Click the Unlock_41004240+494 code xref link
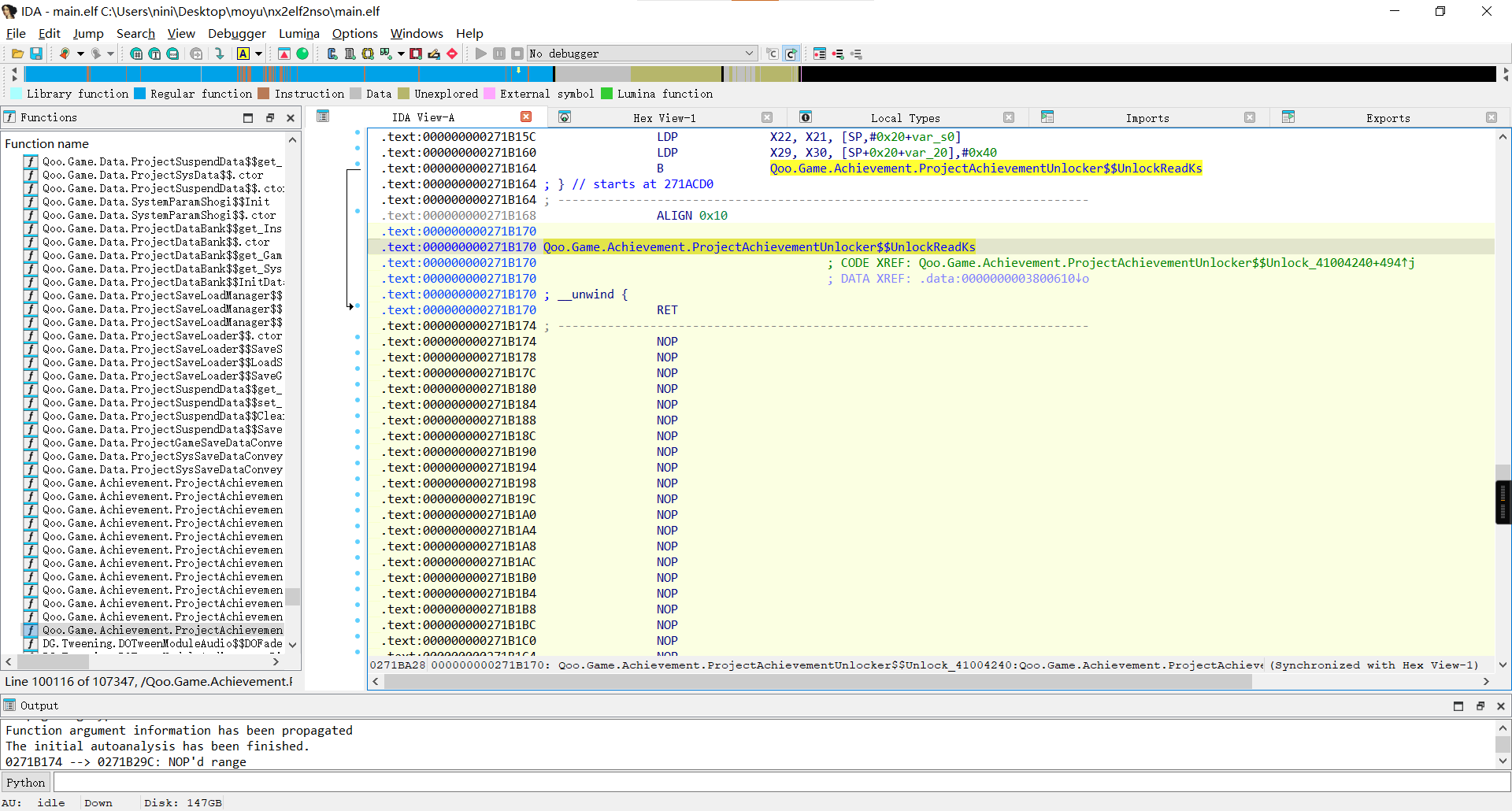1512x811 pixels. [1166, 263]
